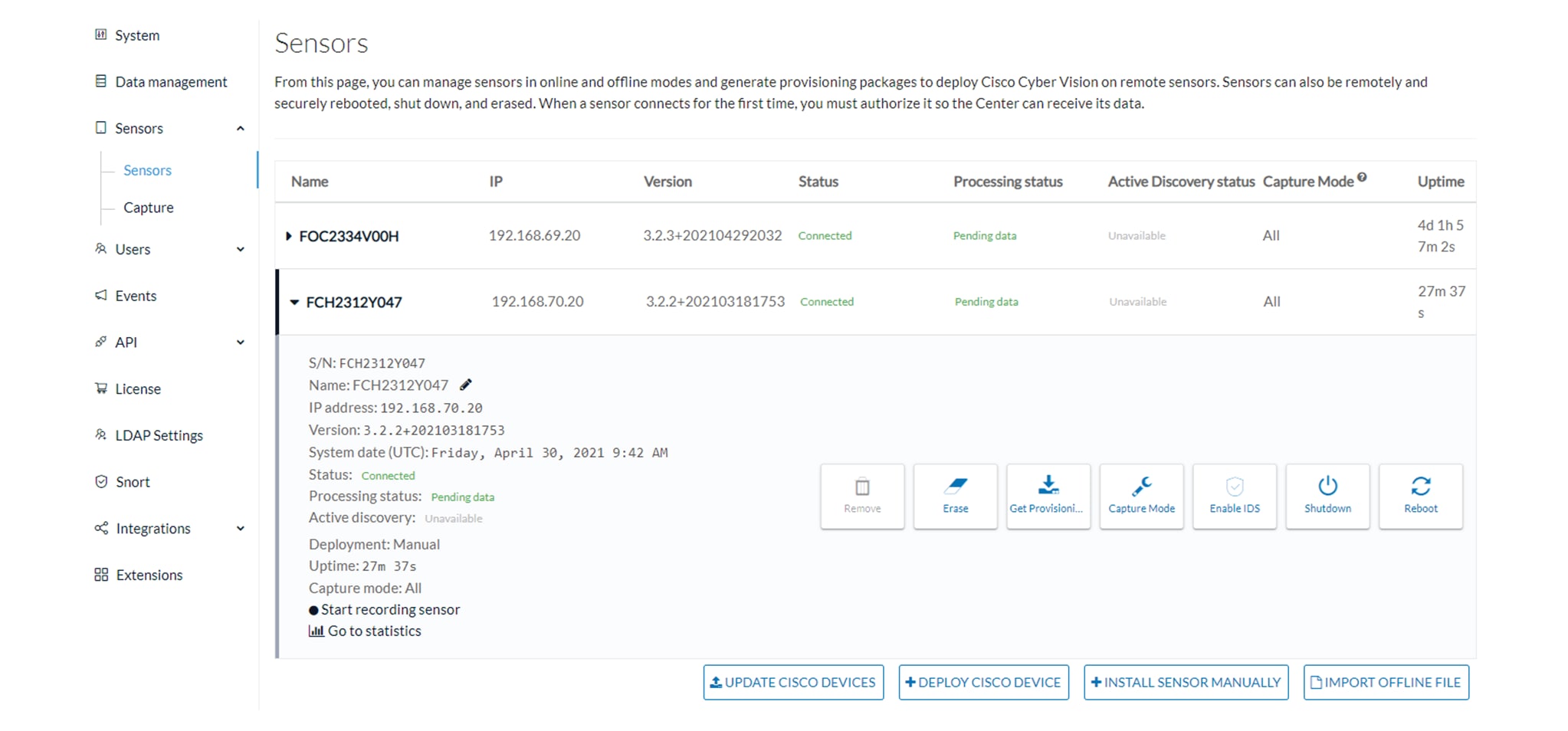Expand the FOC2334V00H sensor row

tap(289, 236)
